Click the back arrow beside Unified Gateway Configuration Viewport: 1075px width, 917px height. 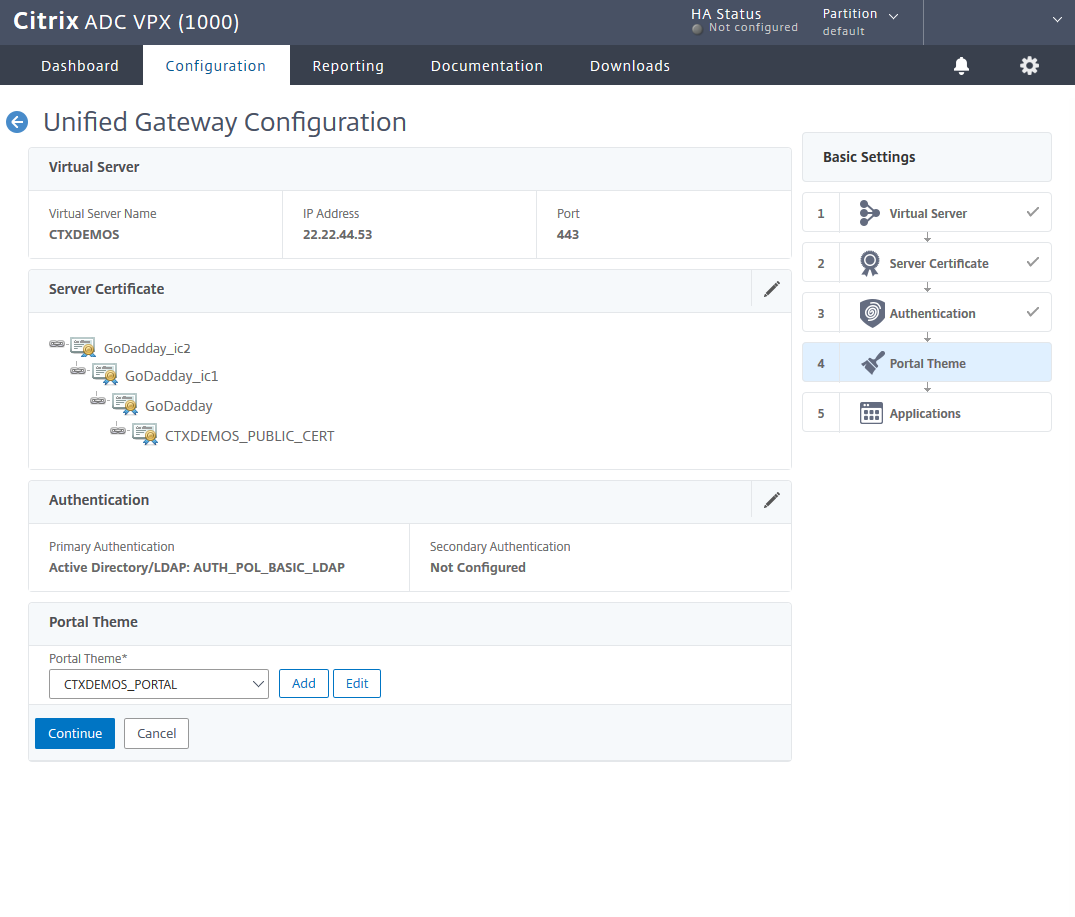(17, 122)
